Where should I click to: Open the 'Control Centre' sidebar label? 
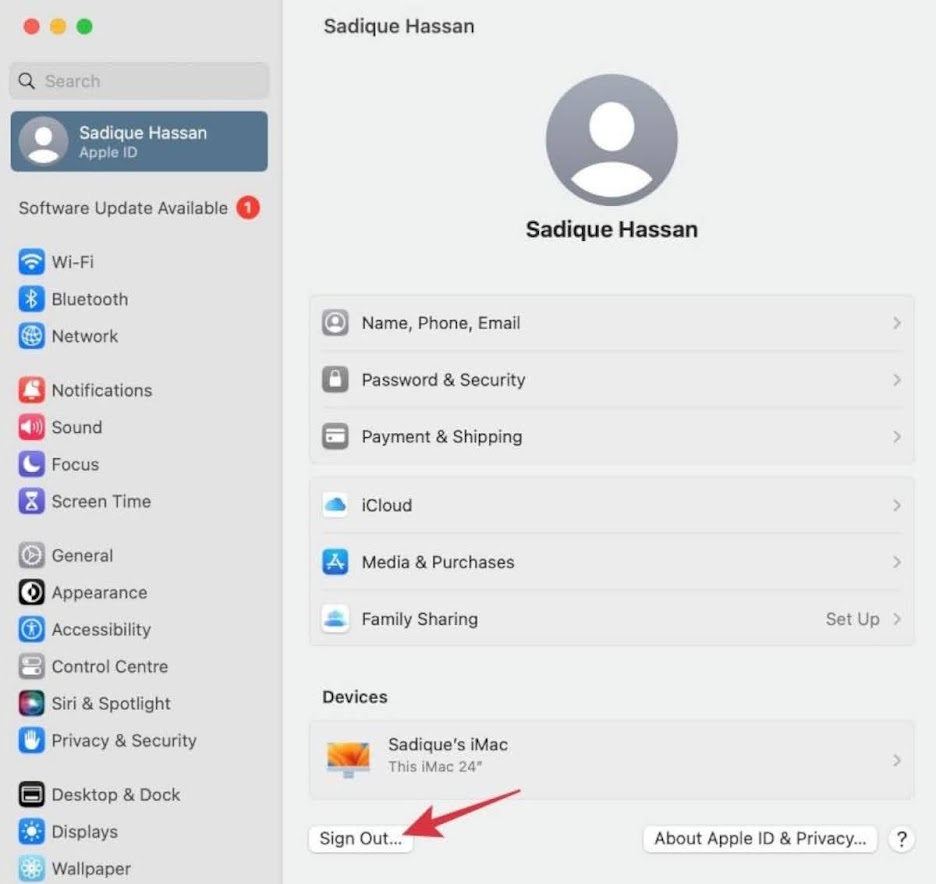click(x=110, y=666)
